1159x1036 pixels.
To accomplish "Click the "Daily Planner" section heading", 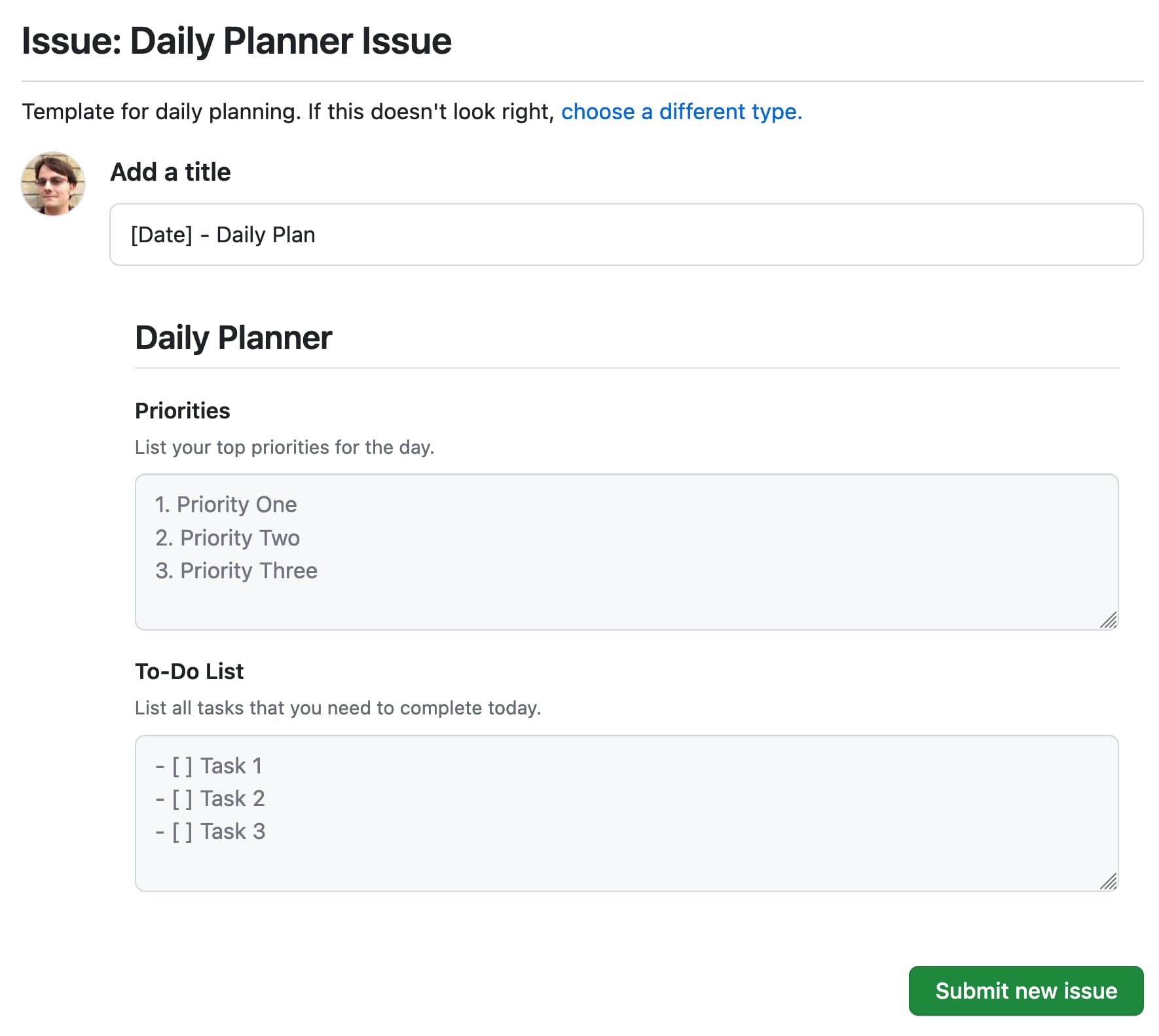I will tap(233, 338).
